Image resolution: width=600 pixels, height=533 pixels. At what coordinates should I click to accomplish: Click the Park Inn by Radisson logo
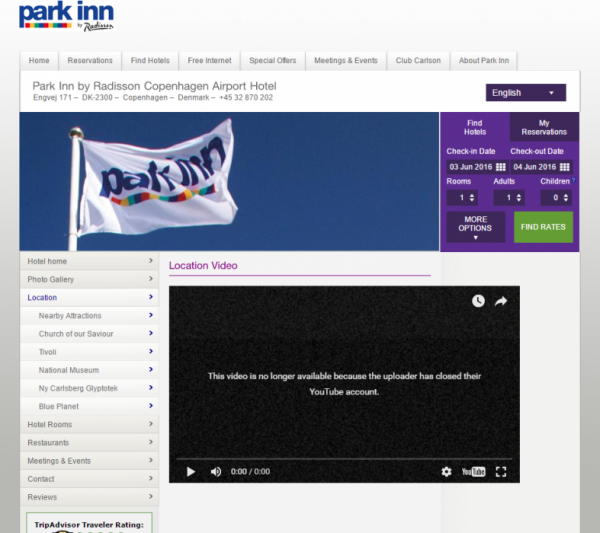point(66,16)
